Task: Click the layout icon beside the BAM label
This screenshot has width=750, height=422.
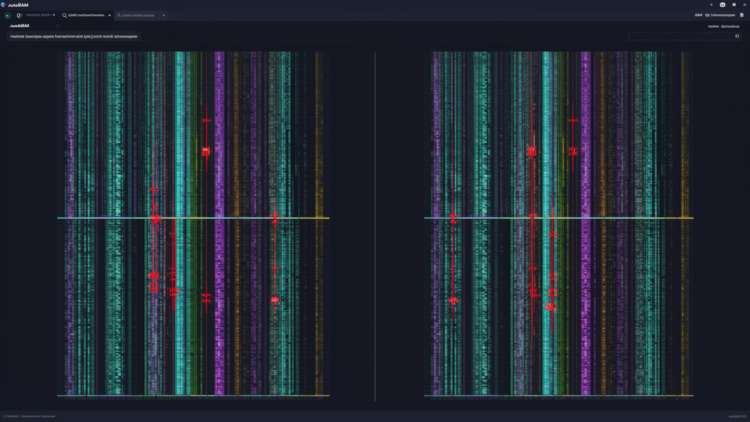Action: (x=707, y=15)
